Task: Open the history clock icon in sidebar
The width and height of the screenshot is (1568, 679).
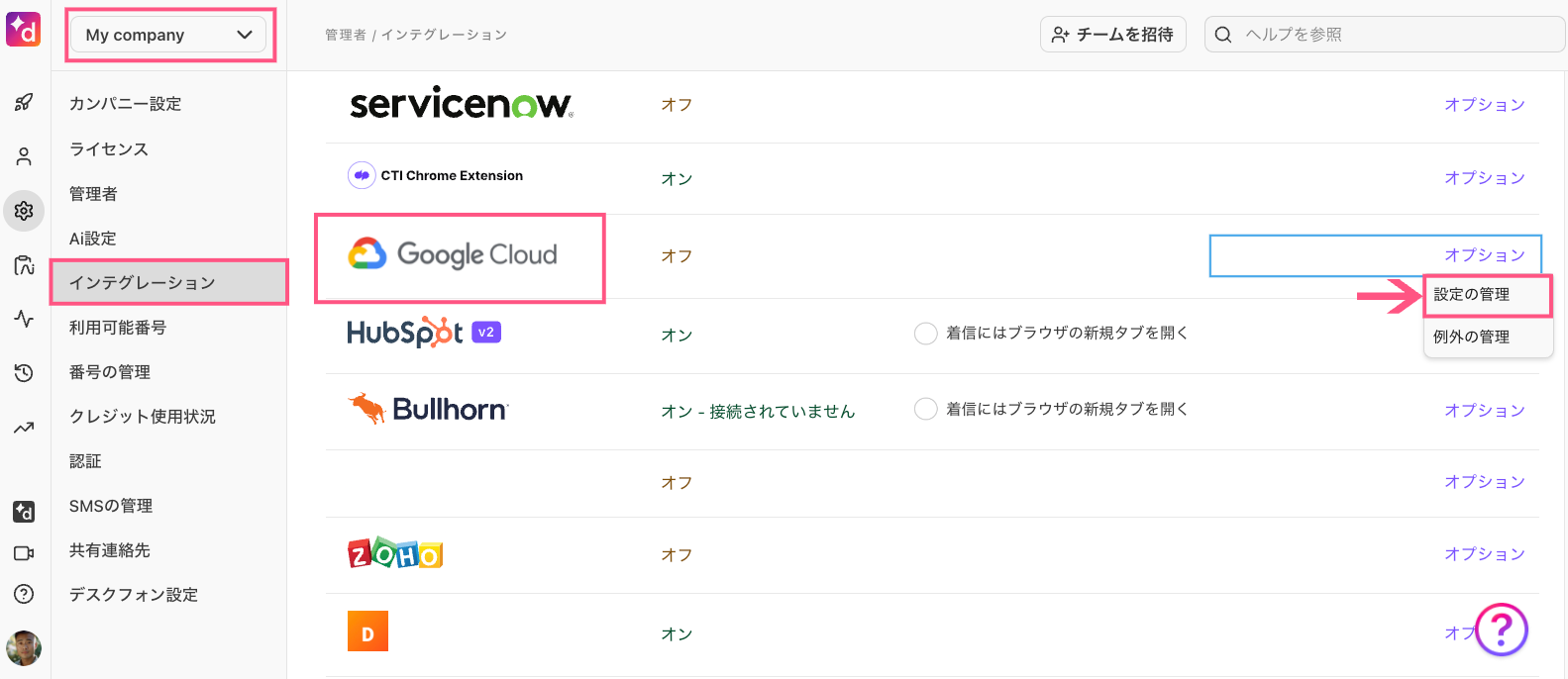Action: (x=24, y=373)
